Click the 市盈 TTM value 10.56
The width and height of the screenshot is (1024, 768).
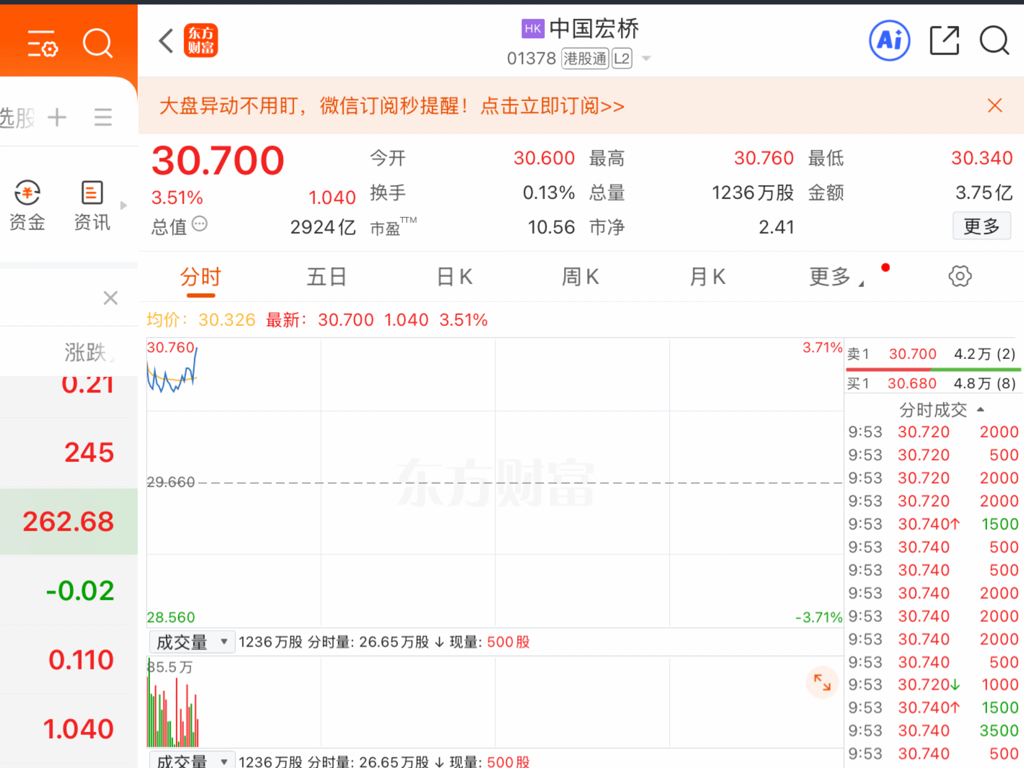[551, 227]
